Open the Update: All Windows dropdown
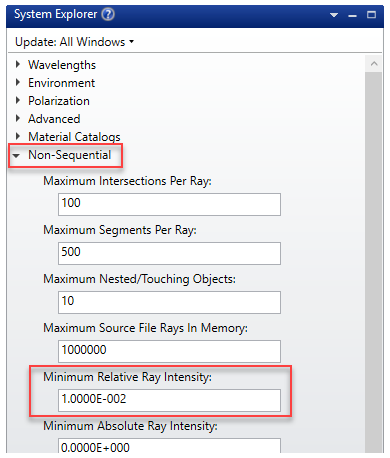 pos(75,42)
